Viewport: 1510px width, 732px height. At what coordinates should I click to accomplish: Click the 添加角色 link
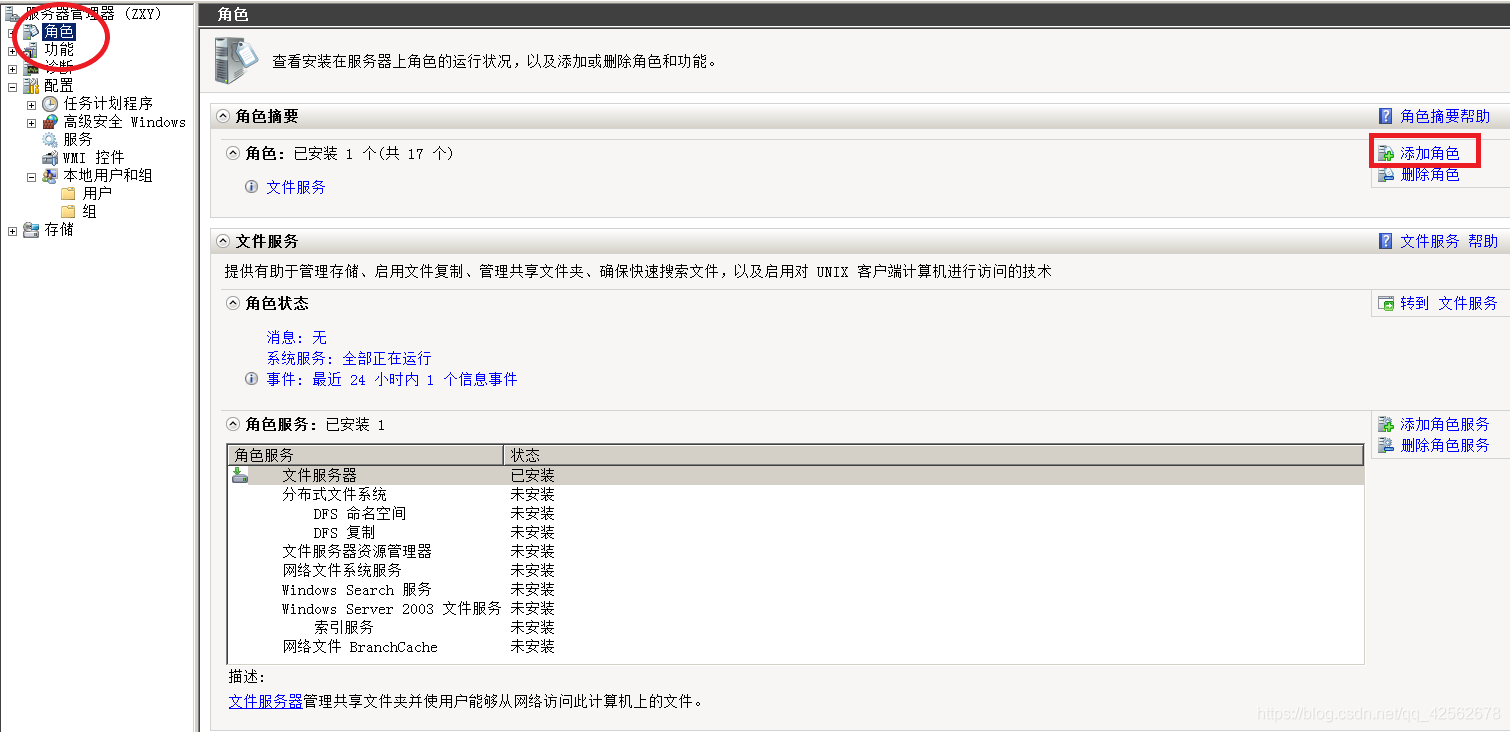click(x=1430, y=154)
